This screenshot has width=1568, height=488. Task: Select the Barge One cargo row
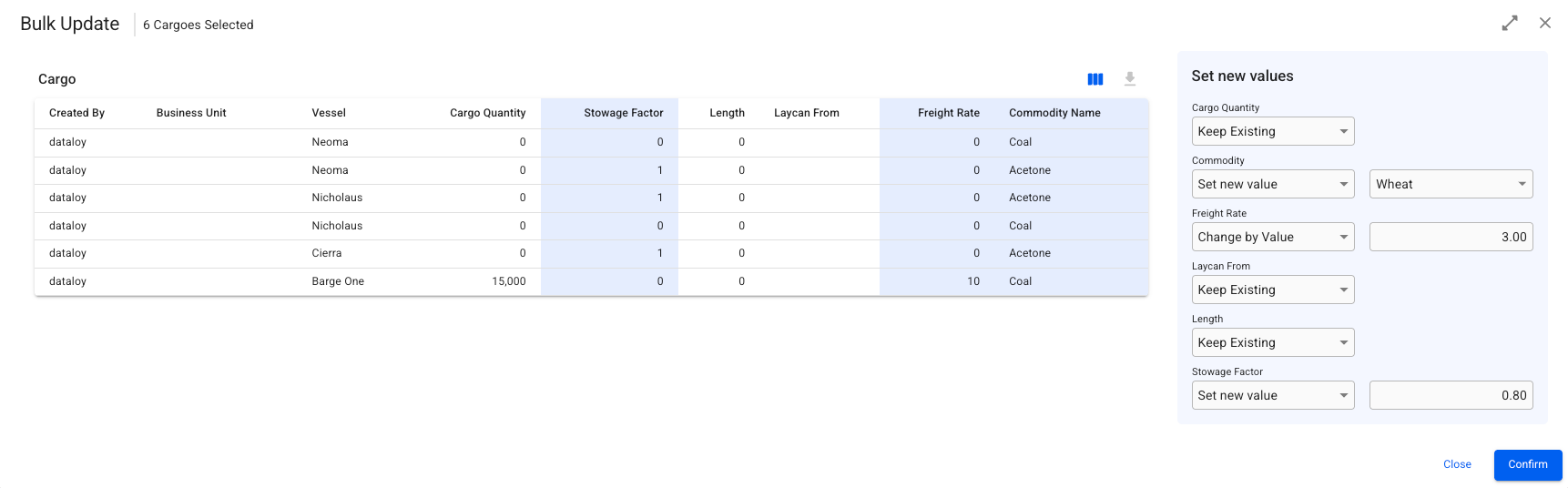tap(338, 281)
